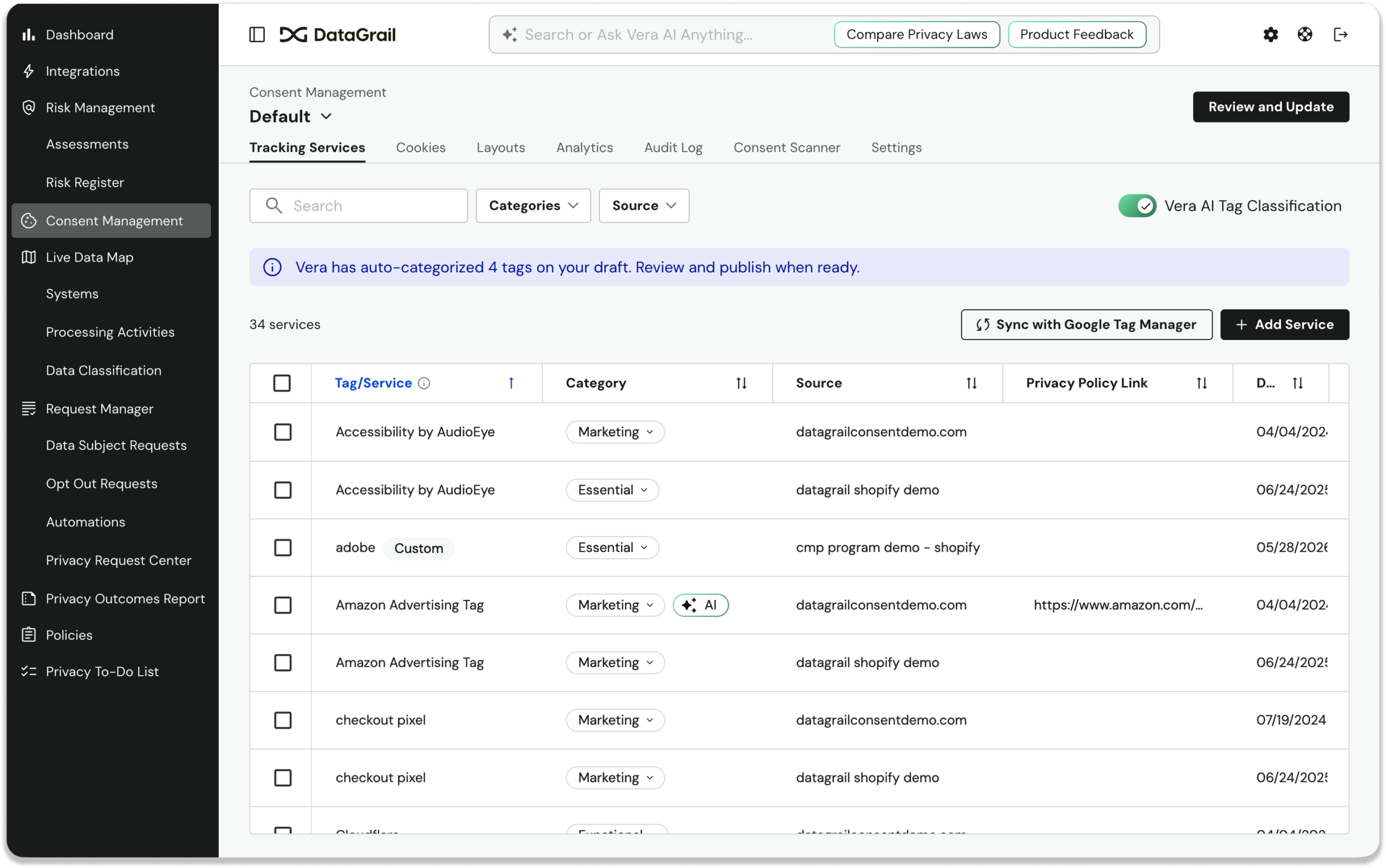Check Accessibility by AudioEye datagrailconsentdemo.com row
The width and height of the screenshot is (1386, 868).
(283, 432)
